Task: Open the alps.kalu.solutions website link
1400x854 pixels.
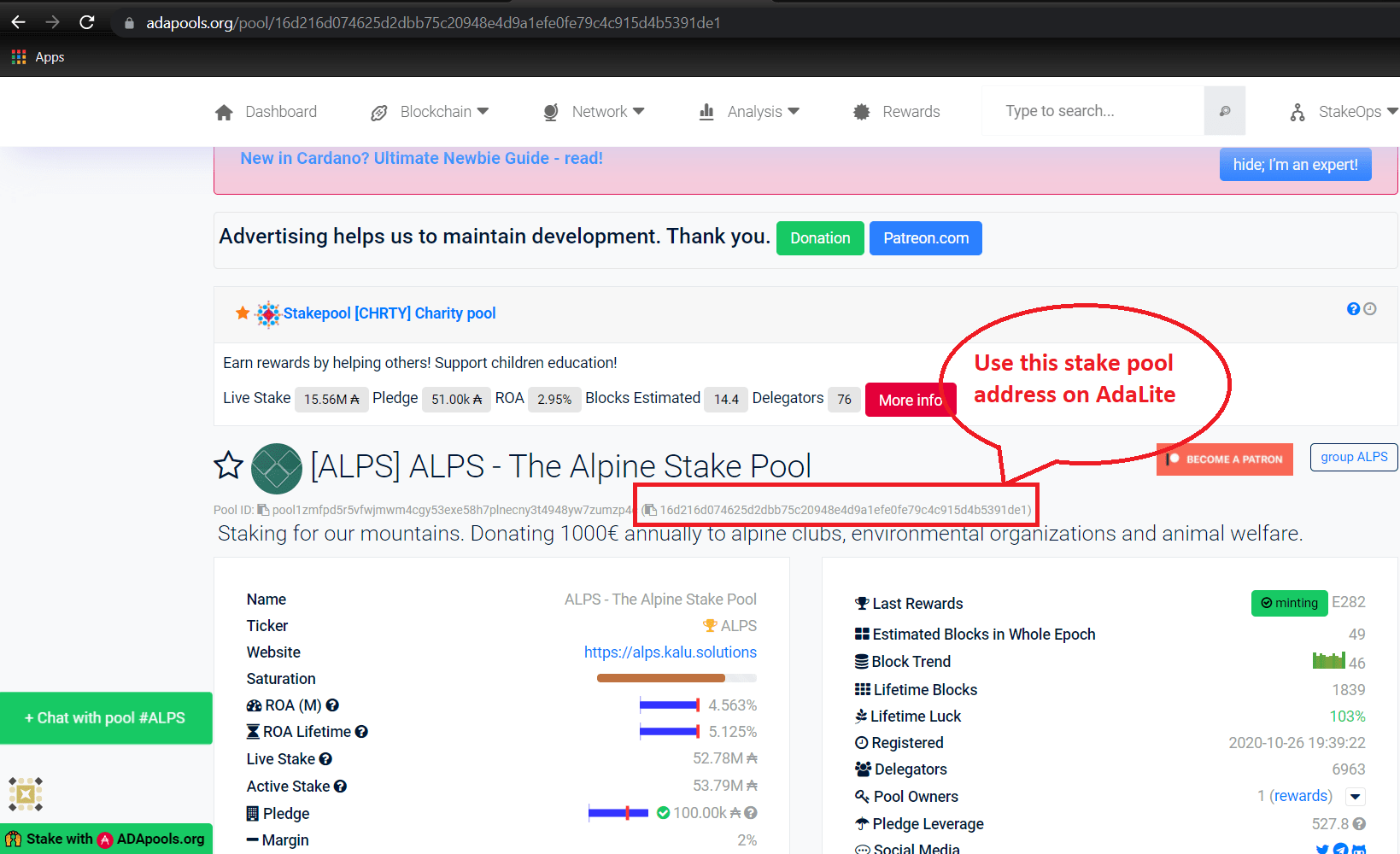Action: [x=671, y=652]
